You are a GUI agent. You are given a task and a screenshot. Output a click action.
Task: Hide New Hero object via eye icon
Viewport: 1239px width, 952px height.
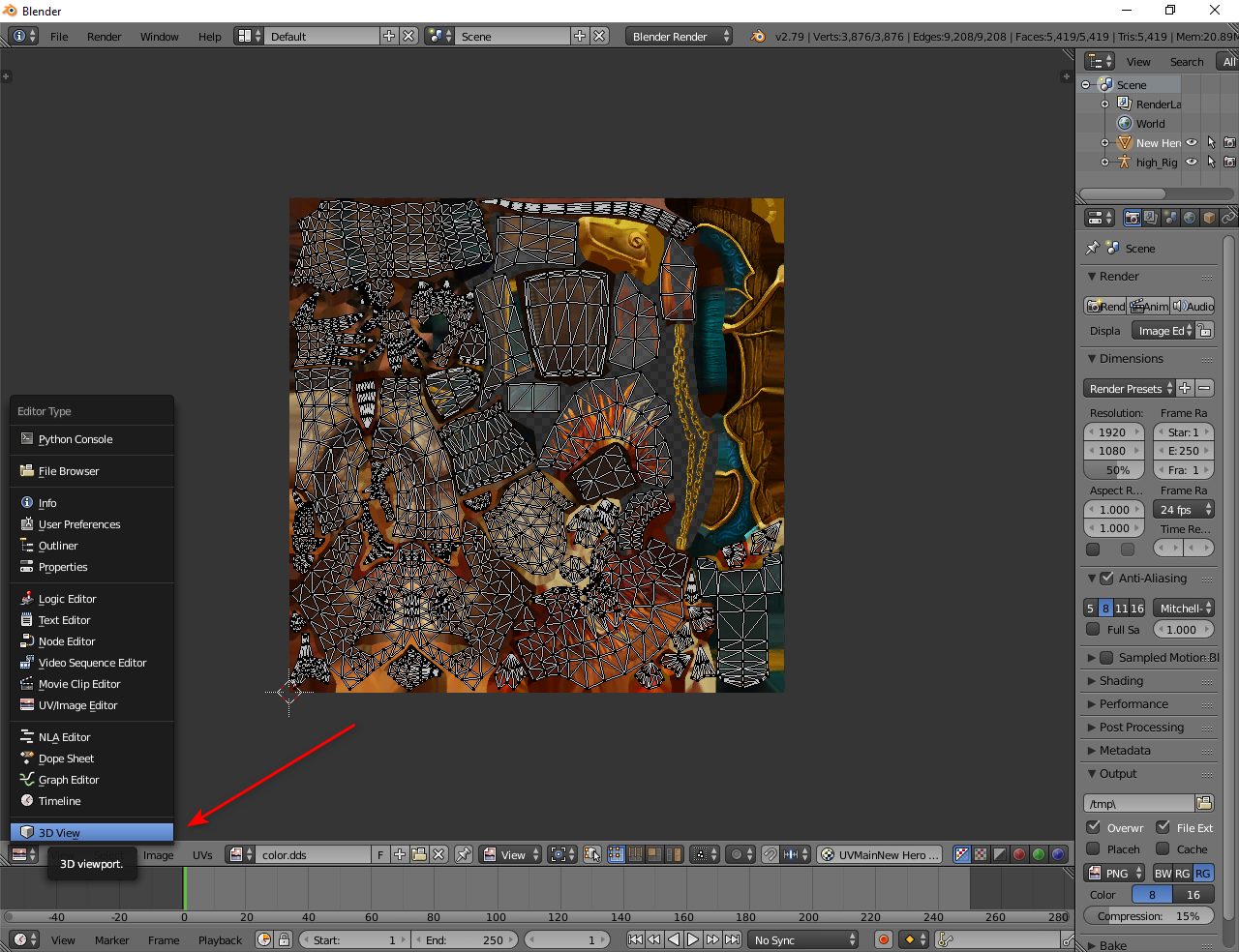pyautogui.click(x=1192, y=143)
